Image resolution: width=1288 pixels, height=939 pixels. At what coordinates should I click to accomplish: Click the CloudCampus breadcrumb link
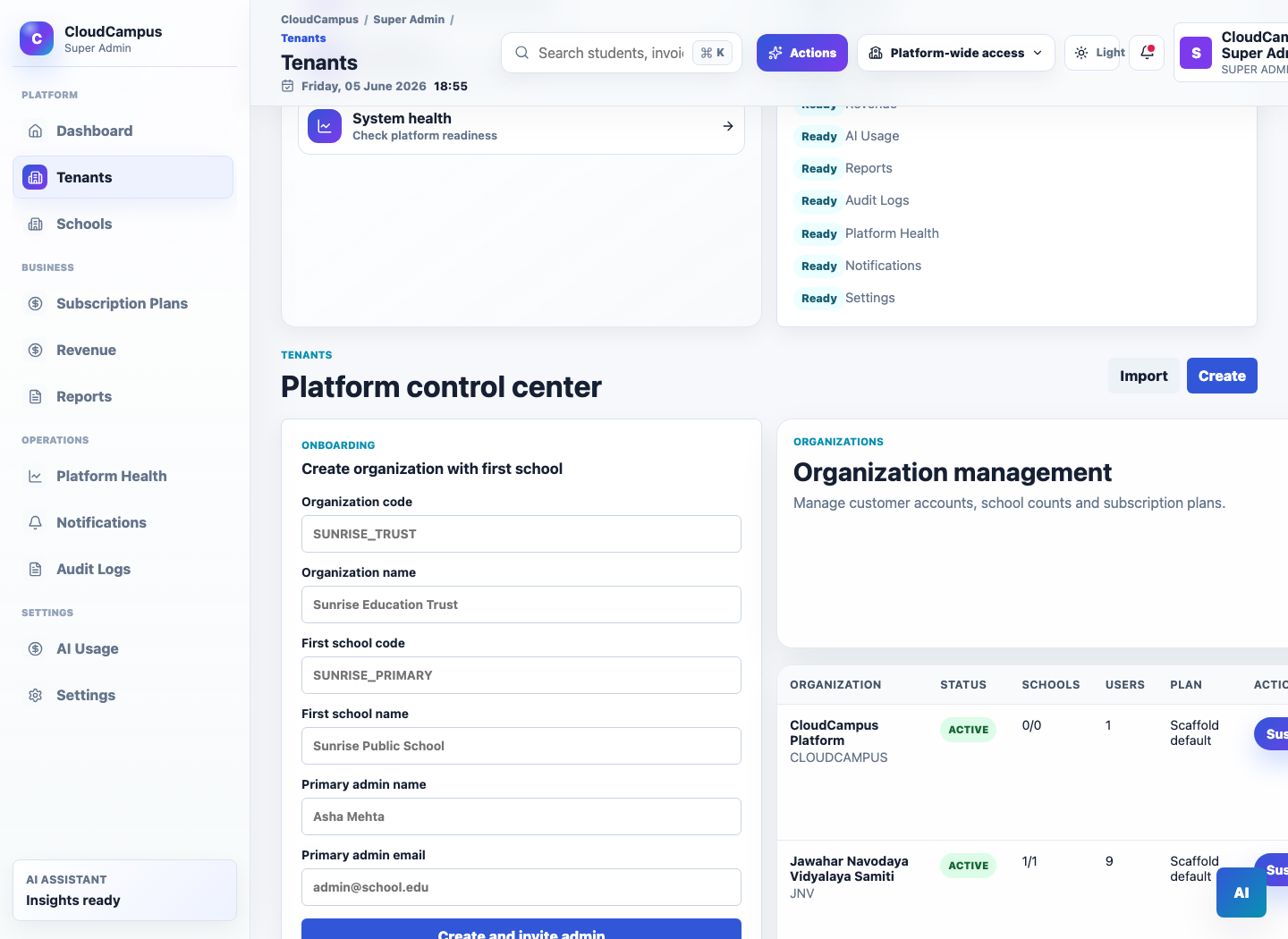click(x=319, y=19)
